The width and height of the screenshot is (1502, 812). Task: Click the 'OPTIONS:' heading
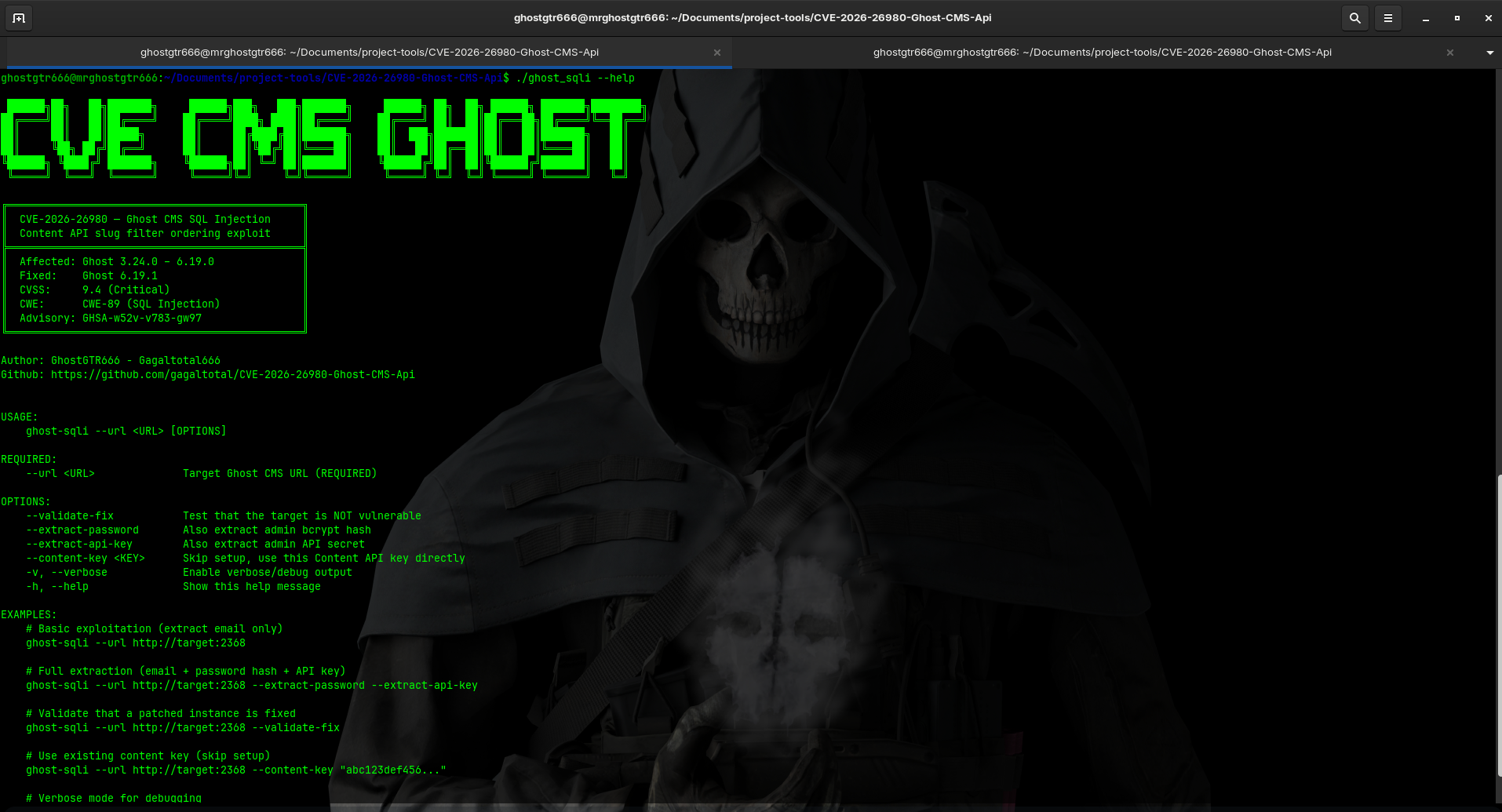point(26,502)
